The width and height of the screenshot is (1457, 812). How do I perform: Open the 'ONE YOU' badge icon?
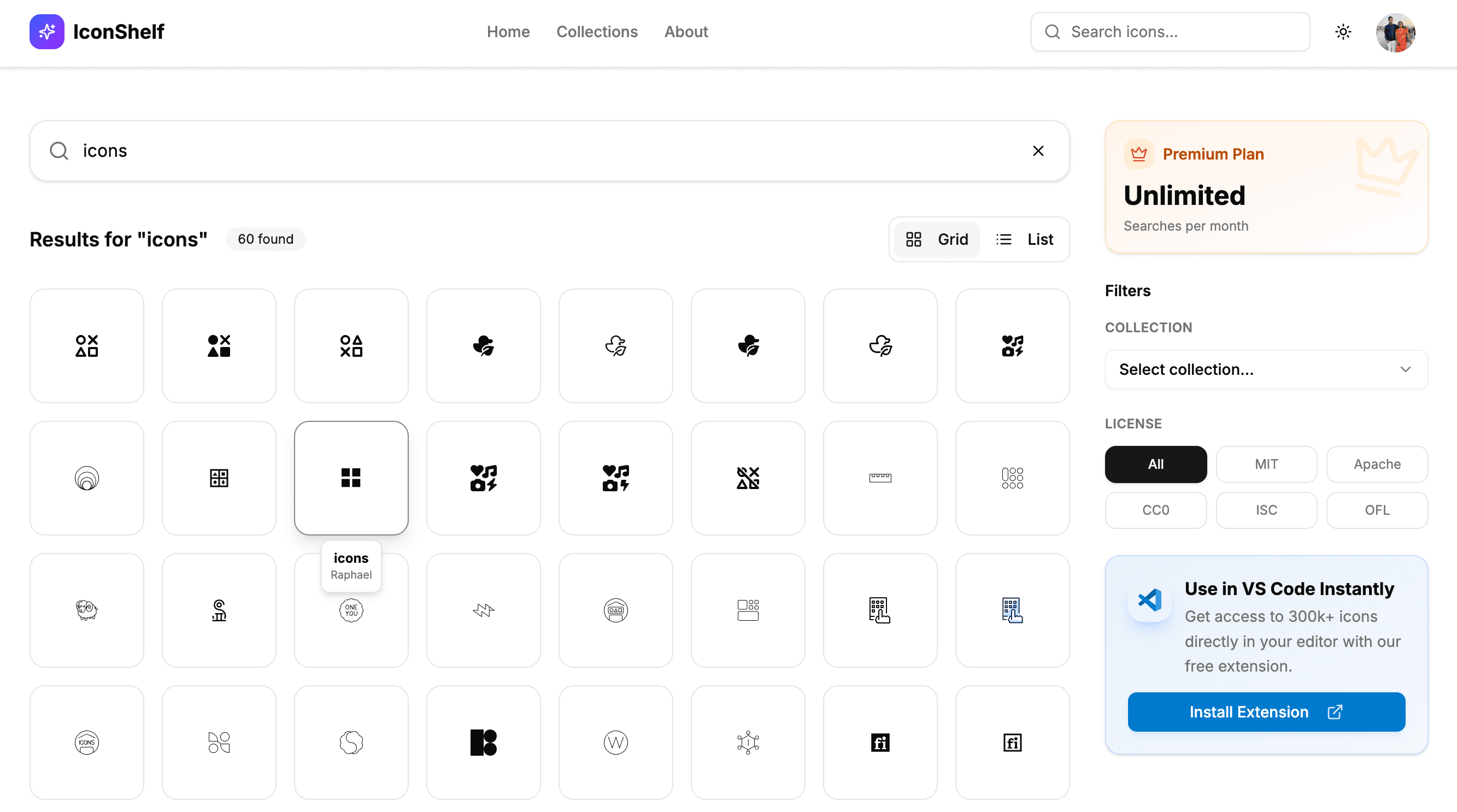click(351, 610)
